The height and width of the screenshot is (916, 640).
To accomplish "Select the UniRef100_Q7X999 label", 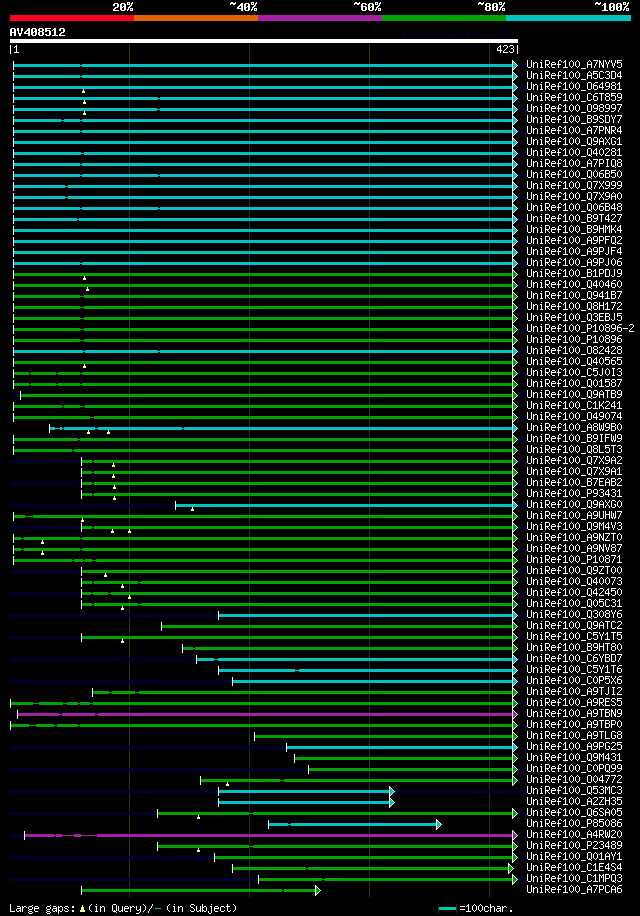I will click(574, 185).
